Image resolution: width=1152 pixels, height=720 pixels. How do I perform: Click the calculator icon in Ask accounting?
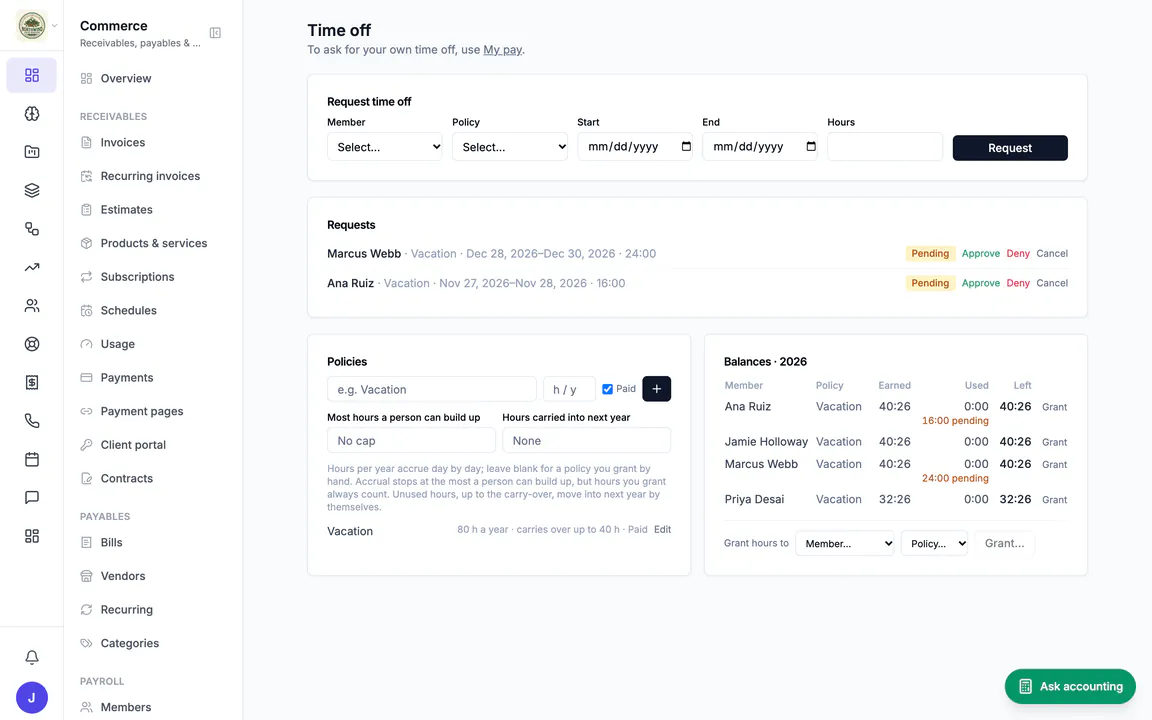1025,686
